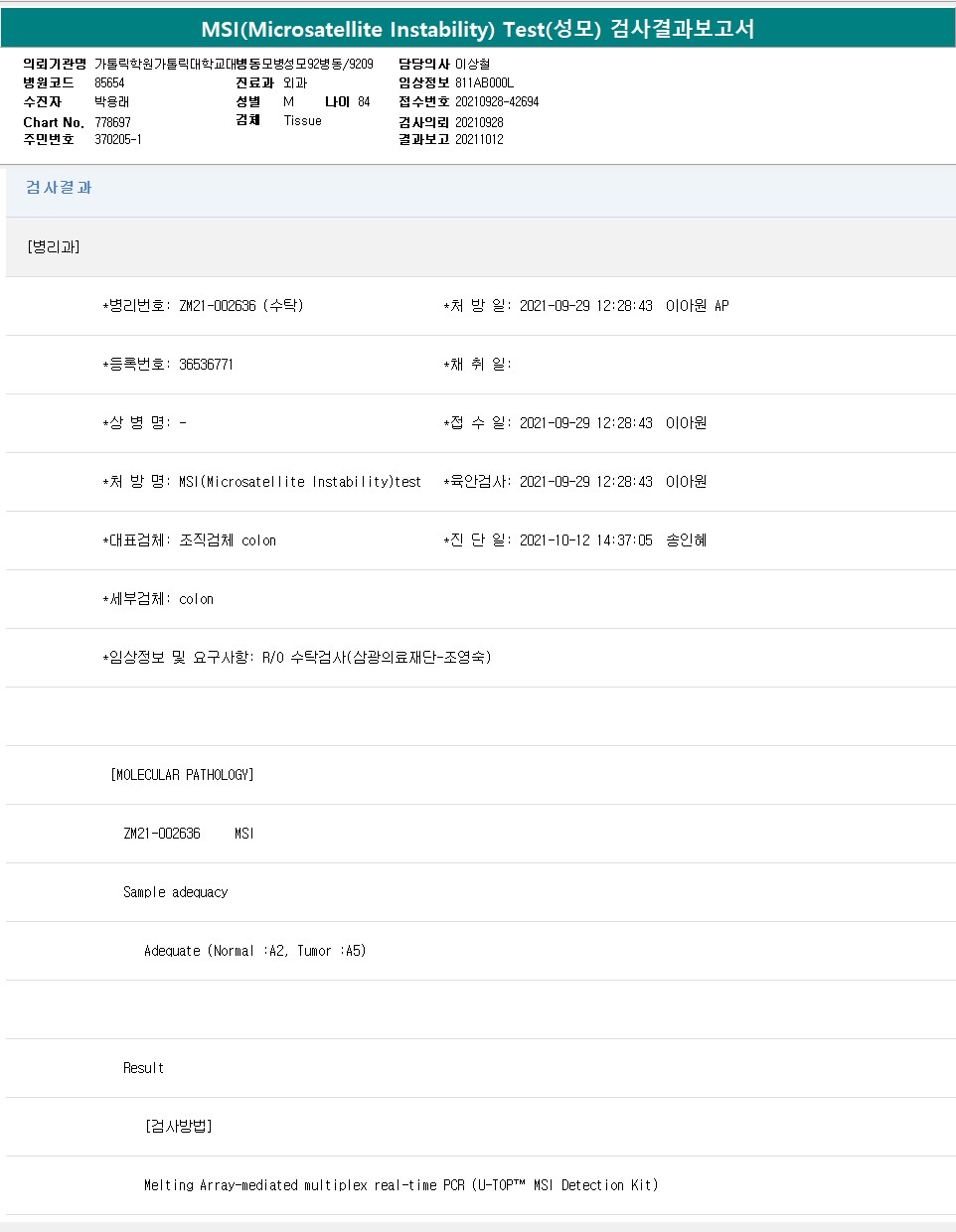The height and width of the screenshot is (1232, 956).
Task: Select the '*채 취 일:' collection date label
Action: coord(477,365)
